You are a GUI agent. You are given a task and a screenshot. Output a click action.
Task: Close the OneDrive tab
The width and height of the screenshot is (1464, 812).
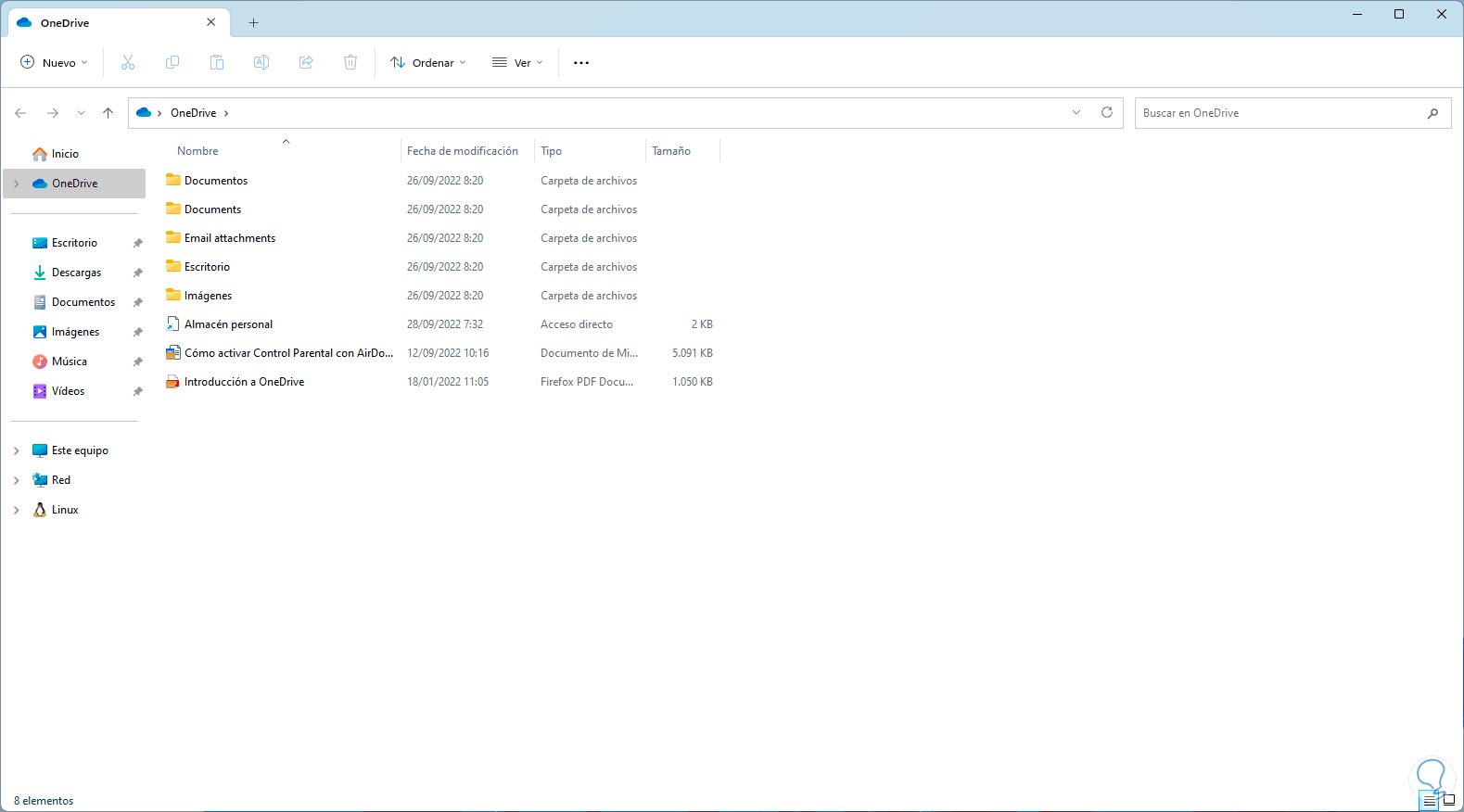[x=210, y=22]
